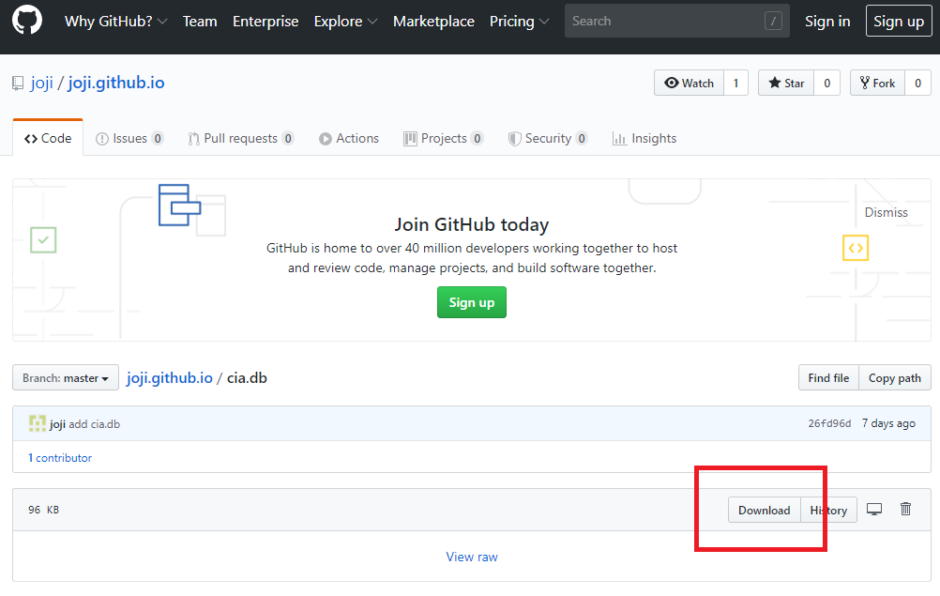The height and width of the screenshot is (596, 940).
Task: Click the desktop monitor icon beside History
Action: [874, 509]
